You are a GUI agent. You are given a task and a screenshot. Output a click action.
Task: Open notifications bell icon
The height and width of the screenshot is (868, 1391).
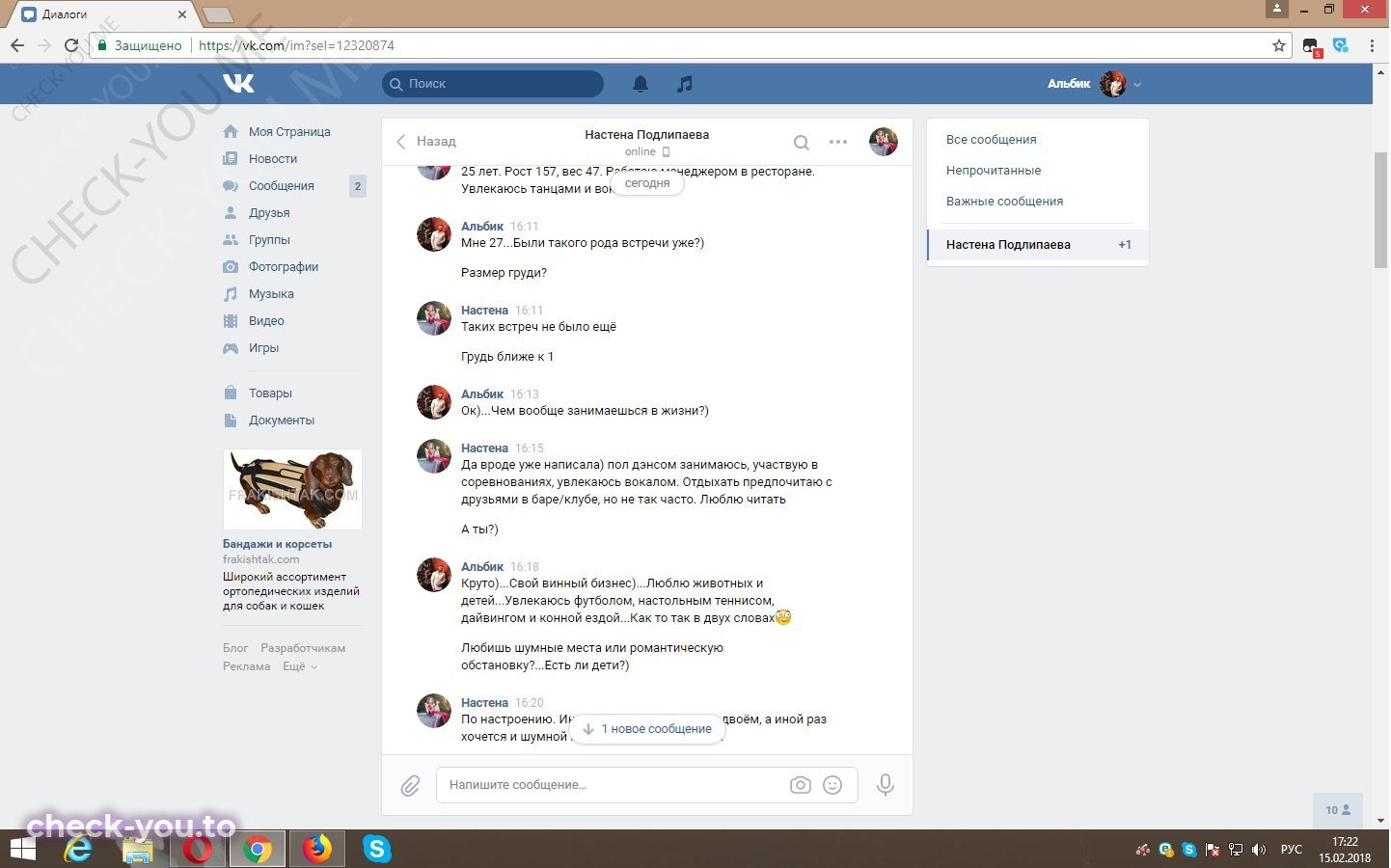641,84
